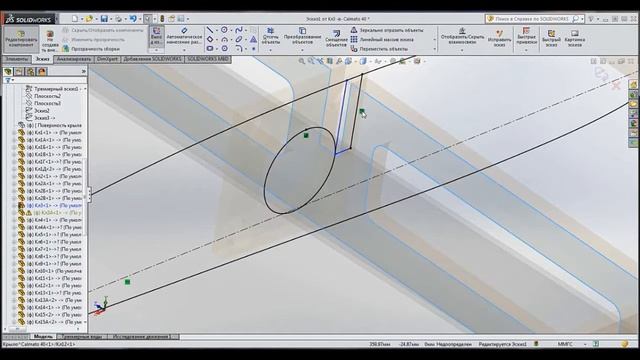Viewport: 640px width, 360px height.
Task: Toggle Exit Sketch (Выход из эскиза) button
Action: [157, 36]
